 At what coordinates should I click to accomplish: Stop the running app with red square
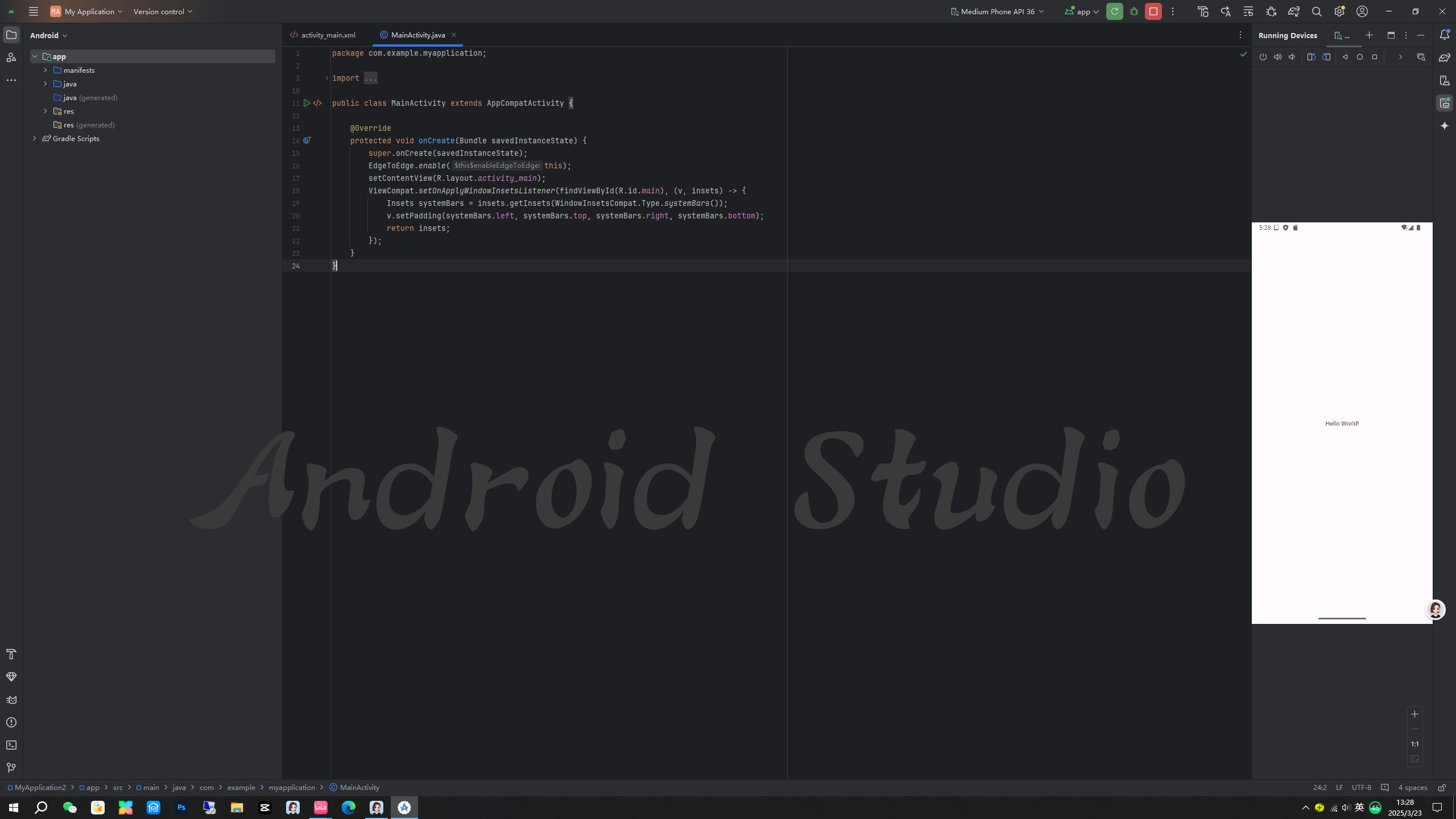click(1153, 11)
